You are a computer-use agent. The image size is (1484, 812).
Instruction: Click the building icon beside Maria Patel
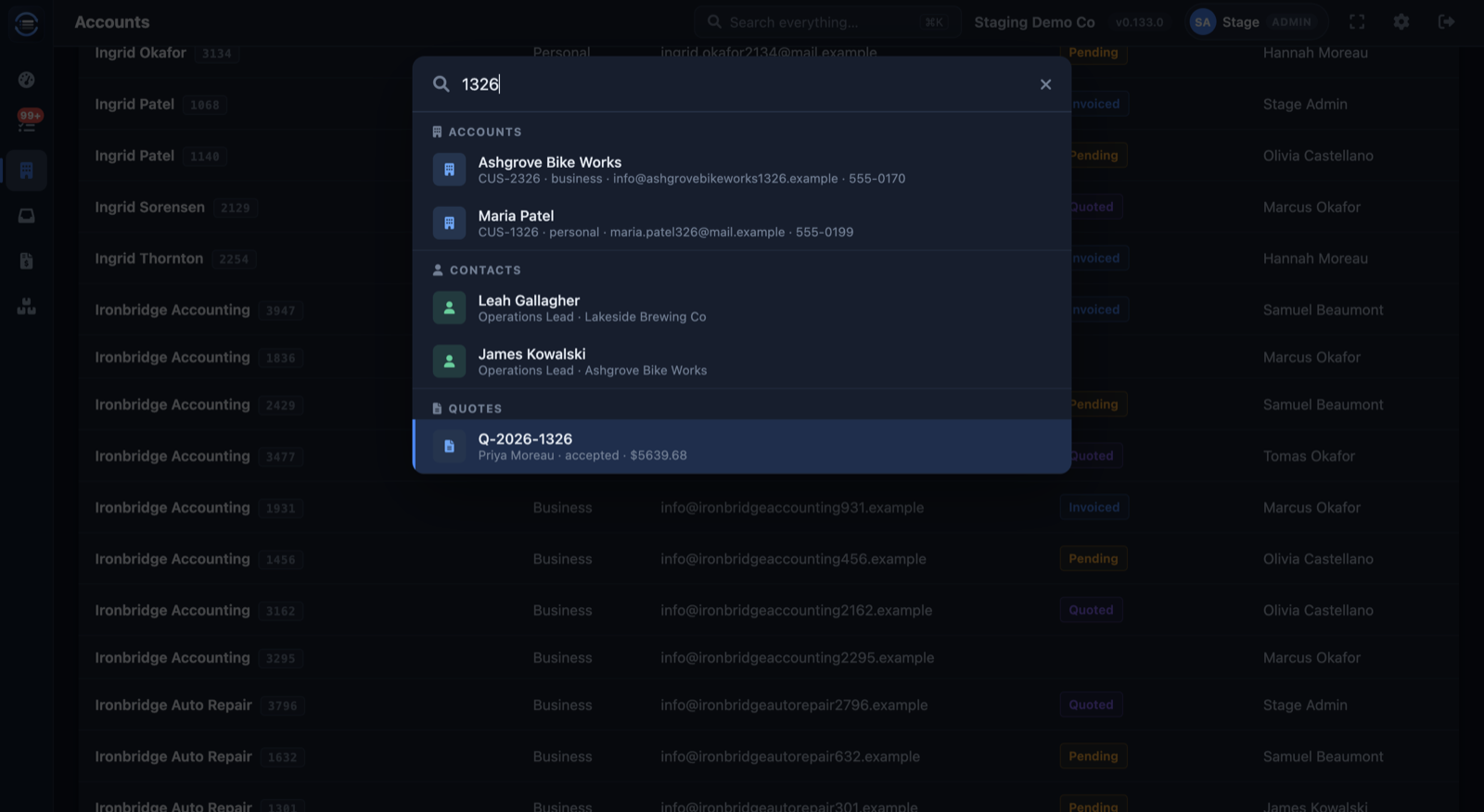click(x=449, y=223)
